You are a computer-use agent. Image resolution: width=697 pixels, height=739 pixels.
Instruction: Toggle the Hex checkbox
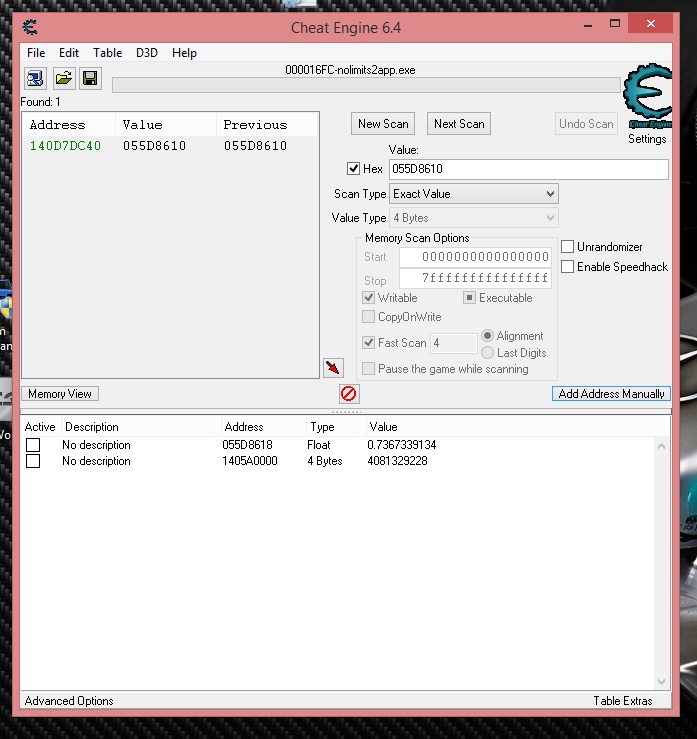pyautogui.click(x=353, y=169)
